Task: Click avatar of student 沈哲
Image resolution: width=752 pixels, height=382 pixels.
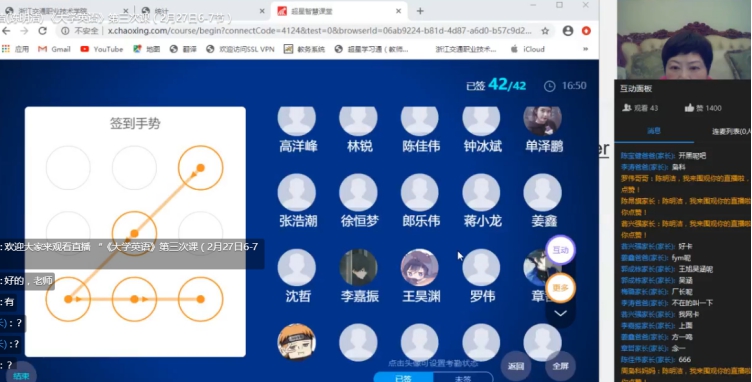Action: 297,267
